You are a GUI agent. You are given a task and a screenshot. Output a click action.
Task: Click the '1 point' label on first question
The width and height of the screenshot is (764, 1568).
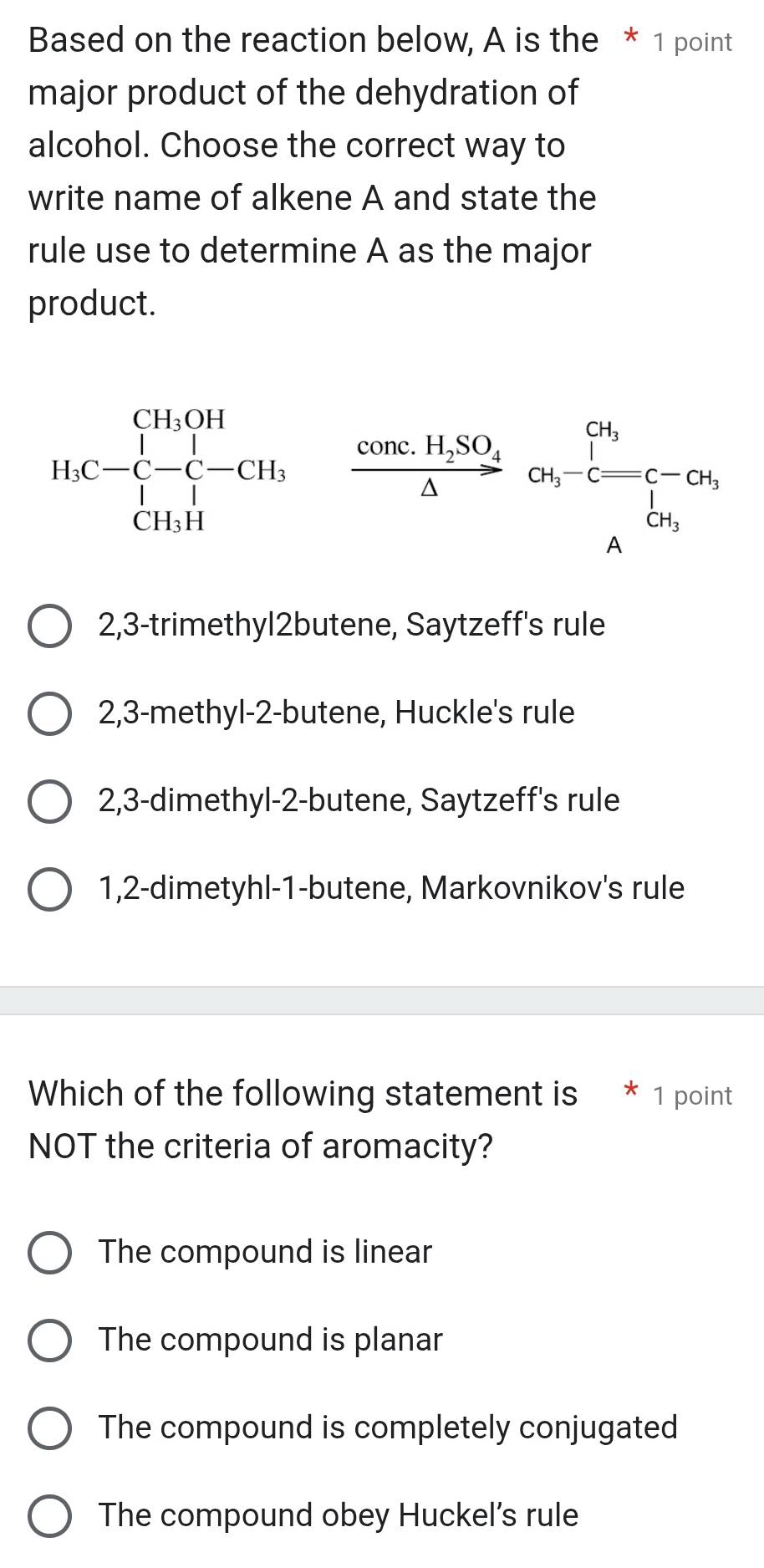(693, 42)
